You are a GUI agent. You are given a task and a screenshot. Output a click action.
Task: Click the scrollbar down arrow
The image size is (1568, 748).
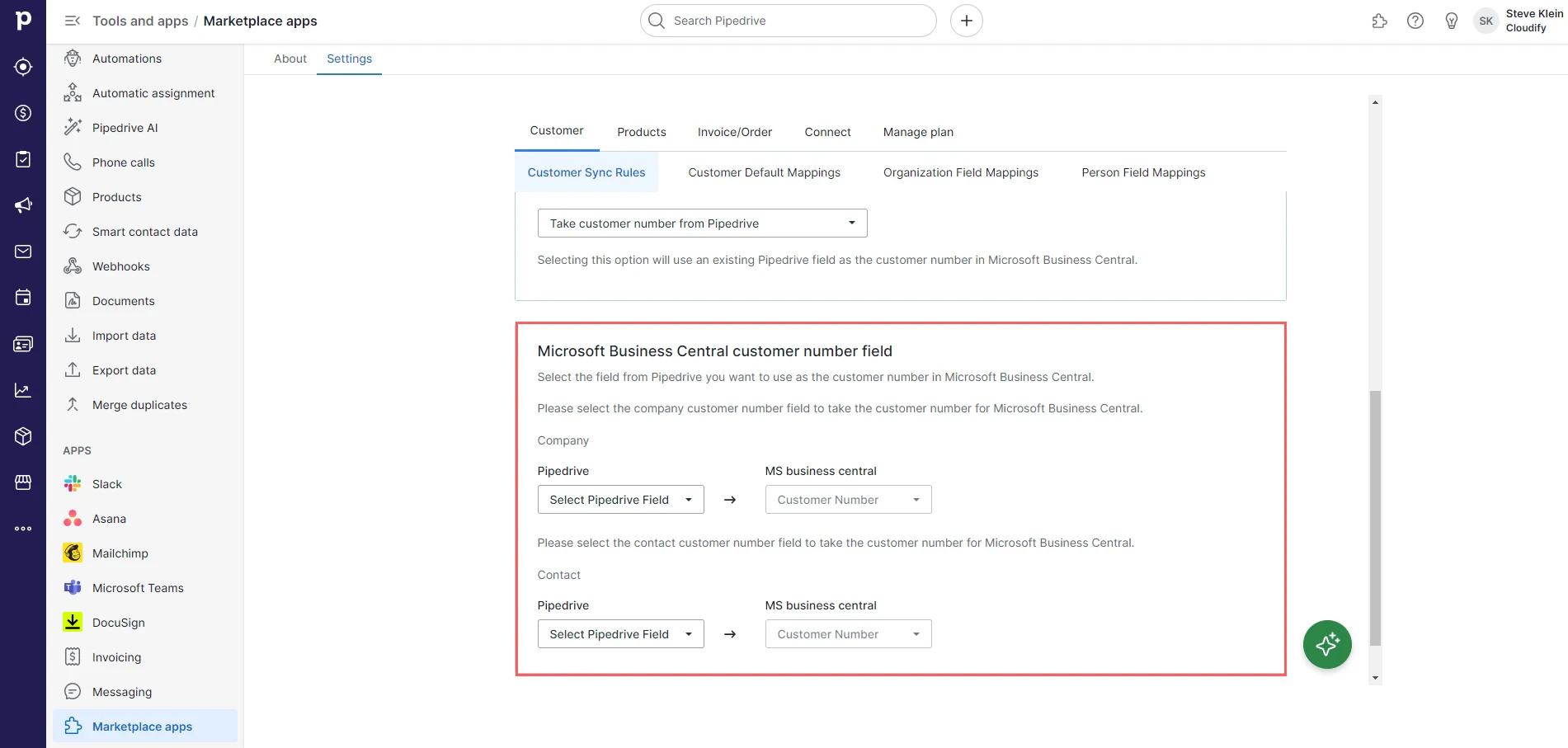pyautogui.click(x=1375, y=678)
